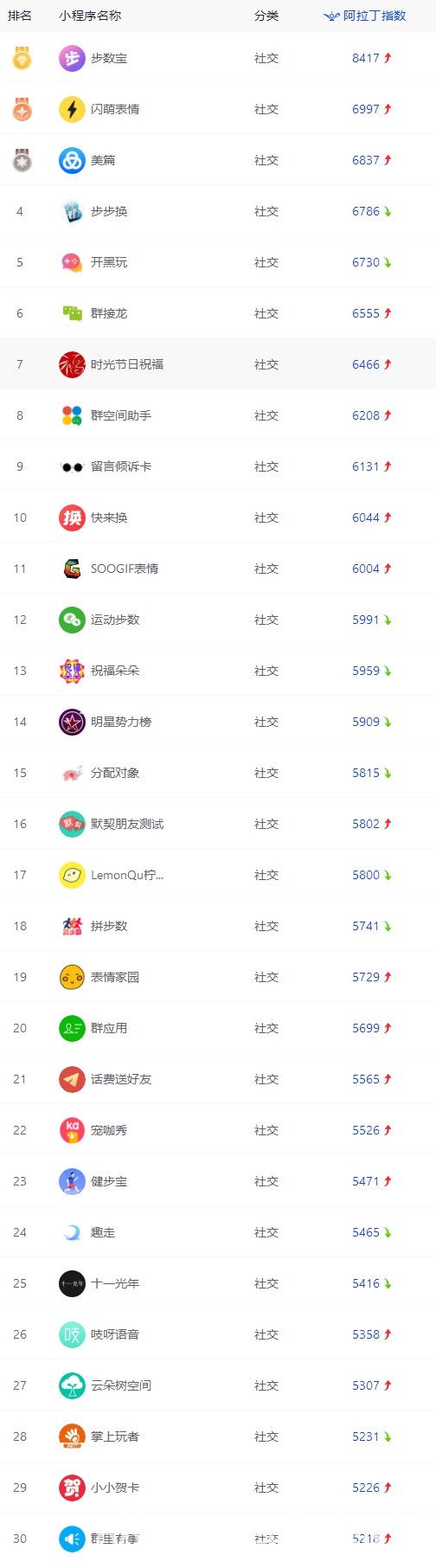Click the 群接龙 green icon
The height and width of the screenshot is (1568, 436).
tap(72, 313)
